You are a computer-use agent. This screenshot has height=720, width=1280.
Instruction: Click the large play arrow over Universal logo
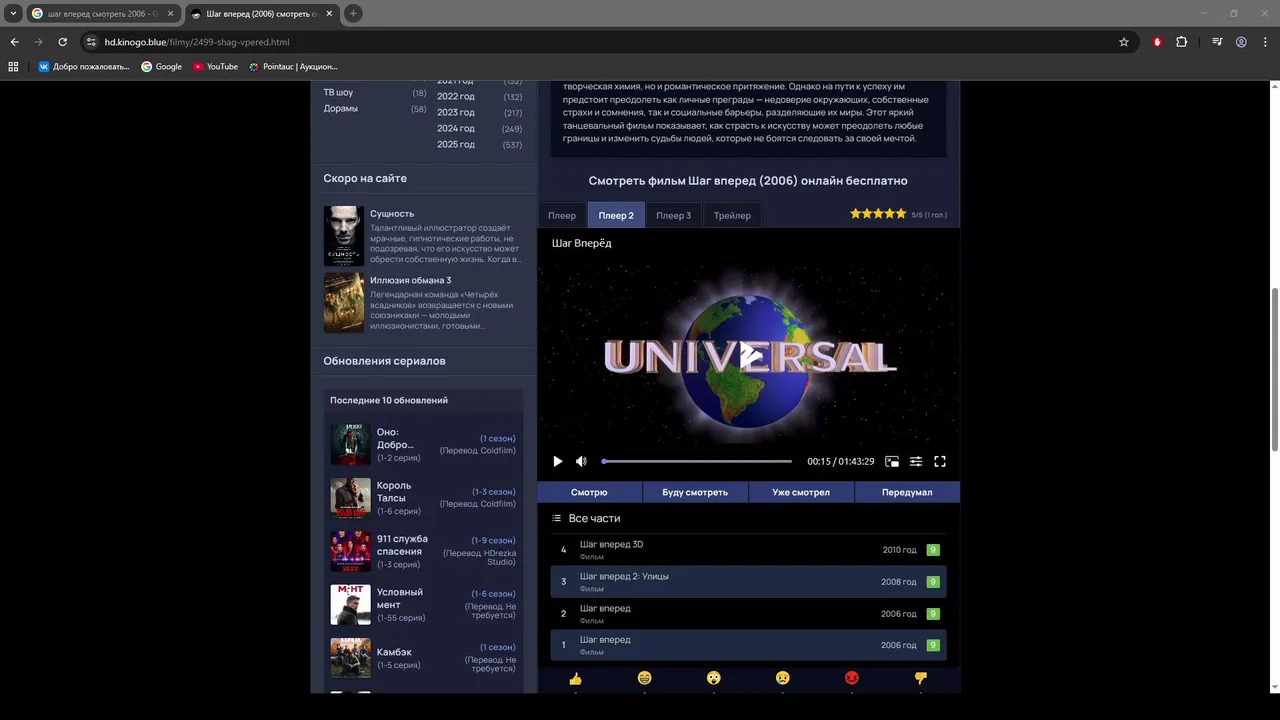point(750,355)
